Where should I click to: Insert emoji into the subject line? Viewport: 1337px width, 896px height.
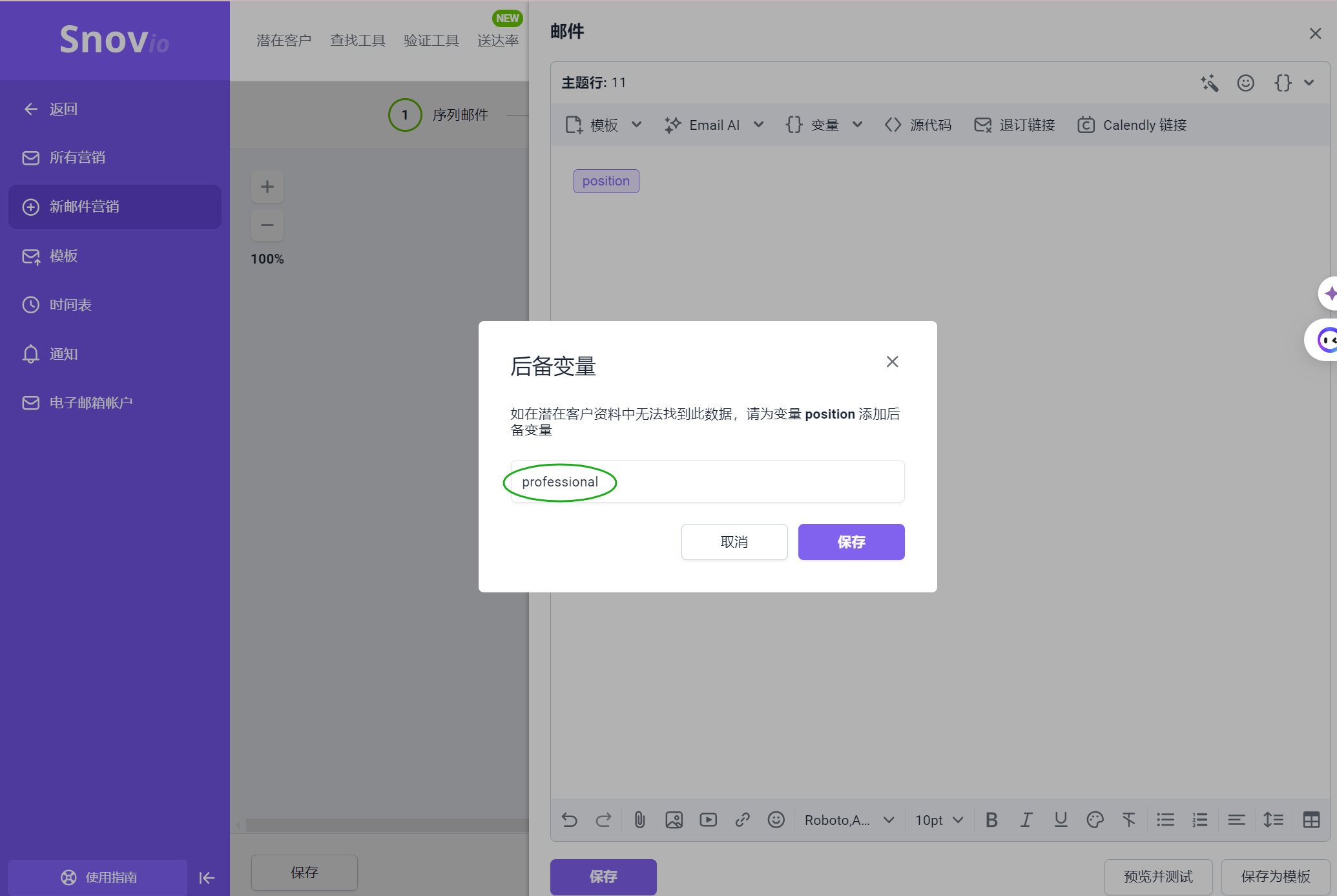[1246, 83]
